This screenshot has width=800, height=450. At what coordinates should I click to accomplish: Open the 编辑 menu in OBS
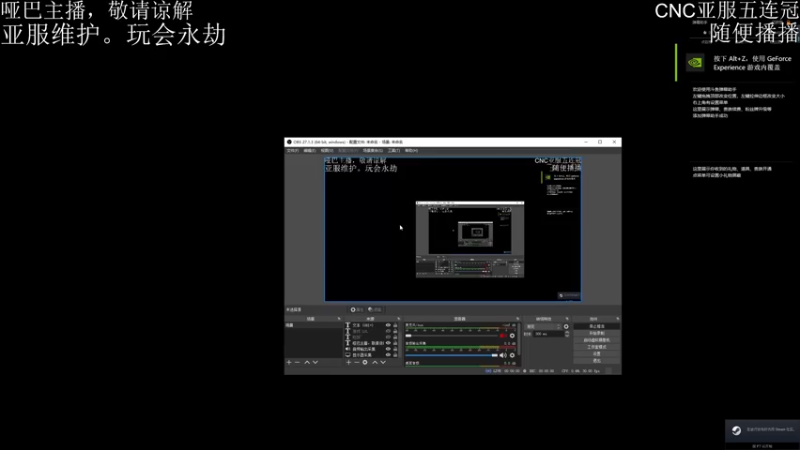[x=309, y=151]
